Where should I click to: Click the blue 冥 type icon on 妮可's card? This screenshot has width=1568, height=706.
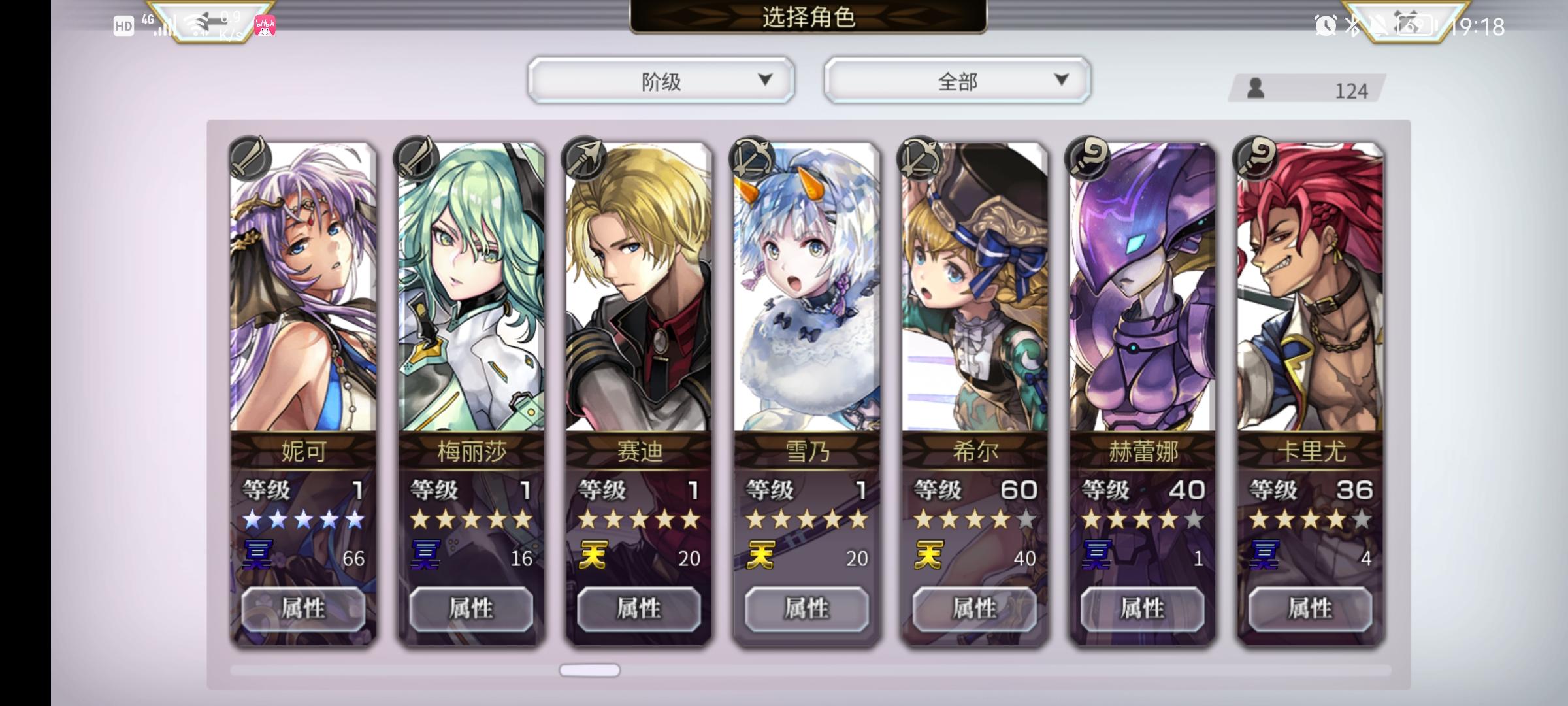(257, 556)
